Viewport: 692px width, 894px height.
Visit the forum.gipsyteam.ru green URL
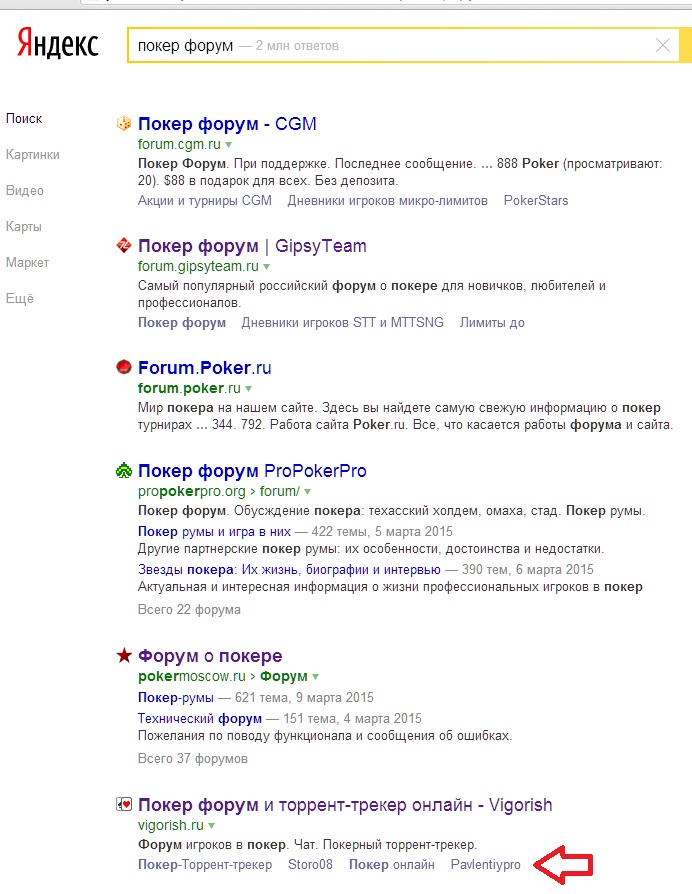[198, 266]
